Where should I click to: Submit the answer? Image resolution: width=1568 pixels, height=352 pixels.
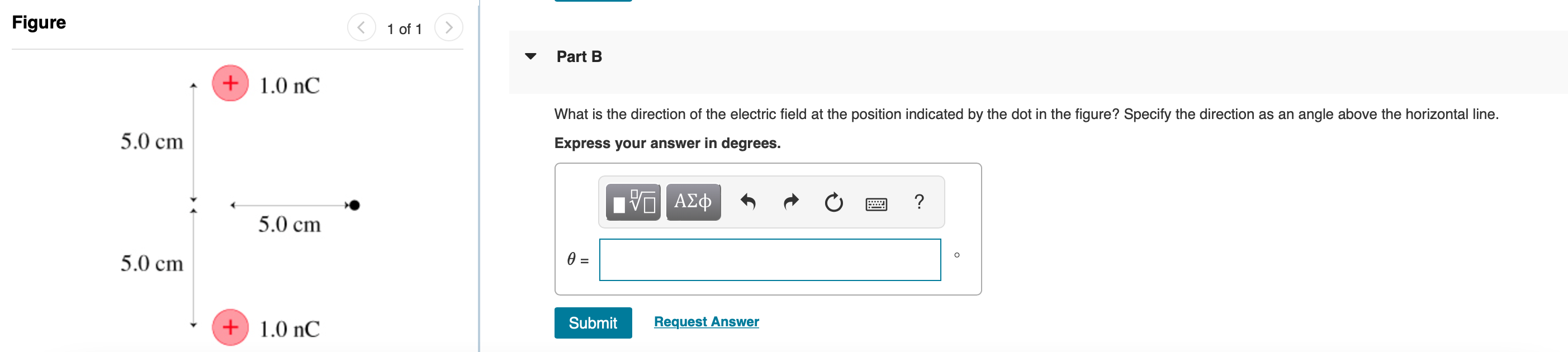593,323
